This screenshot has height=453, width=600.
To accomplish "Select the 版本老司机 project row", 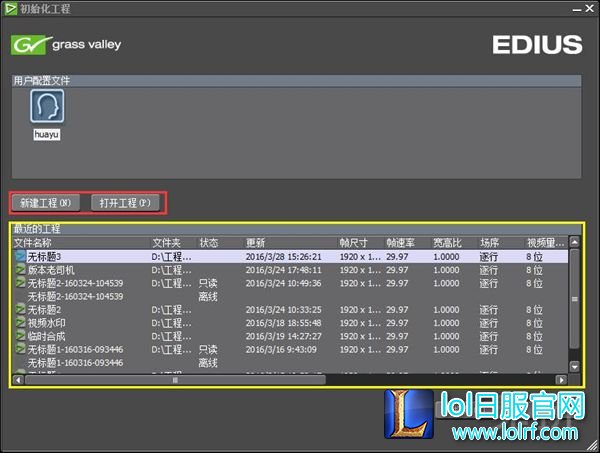I will tap(290, 270).
